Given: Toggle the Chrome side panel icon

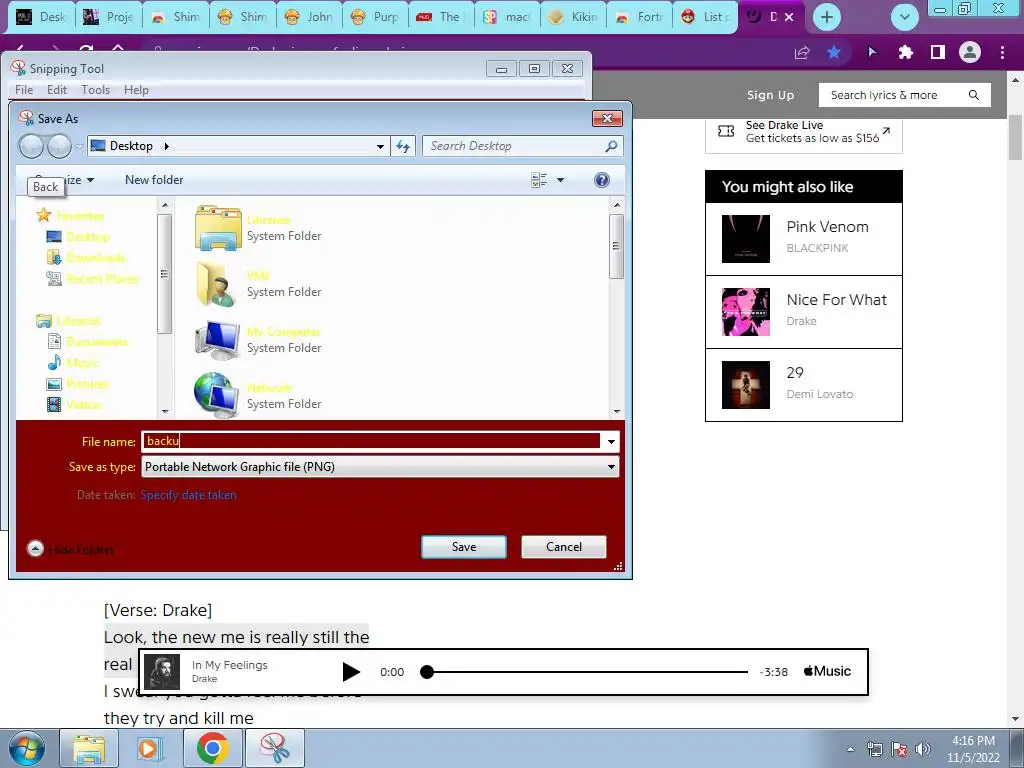Looking at the screenshot, I should [938, 52].
